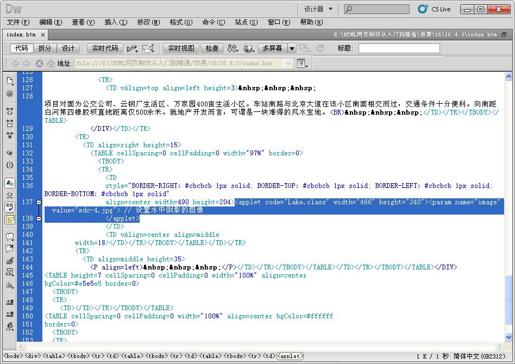Open the dropdown arrow next to 多屏幕
The width and height of the screenshot is (515, 364).
[292, 49]
